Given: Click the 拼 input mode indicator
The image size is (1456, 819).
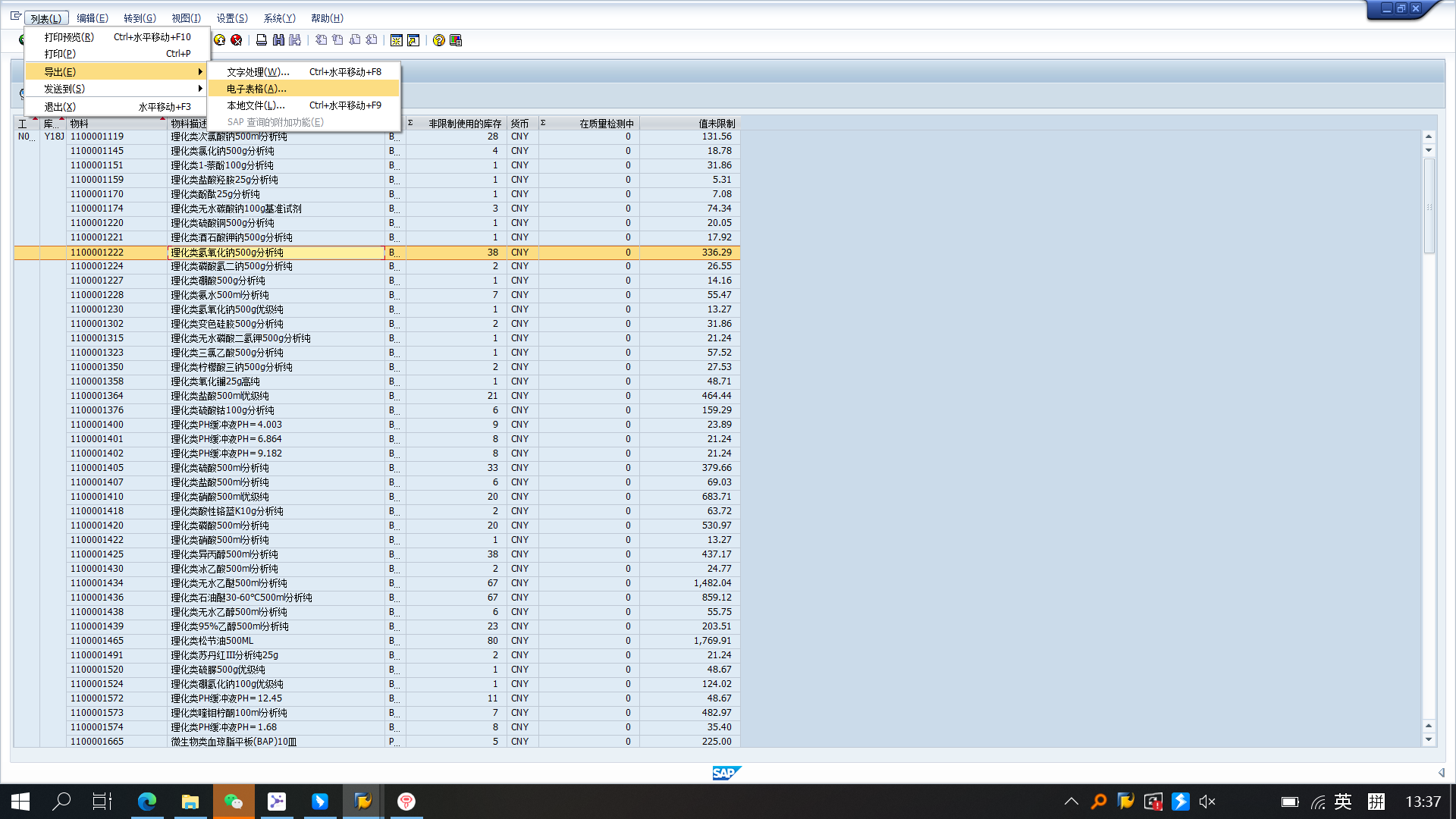Looking at the screenshot, I should [x=1376, y=802].
